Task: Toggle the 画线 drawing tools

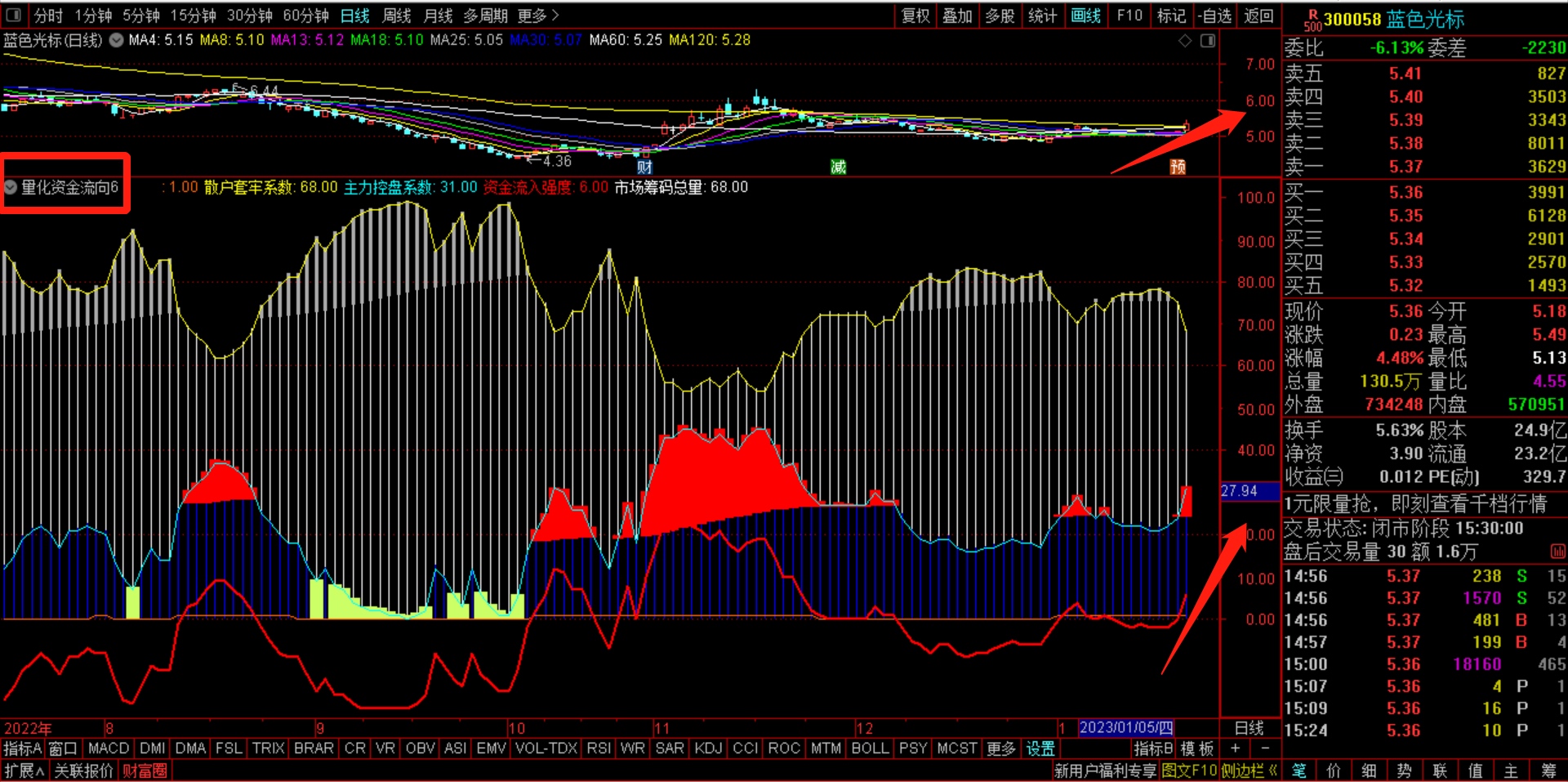Action: [1086, 16]
